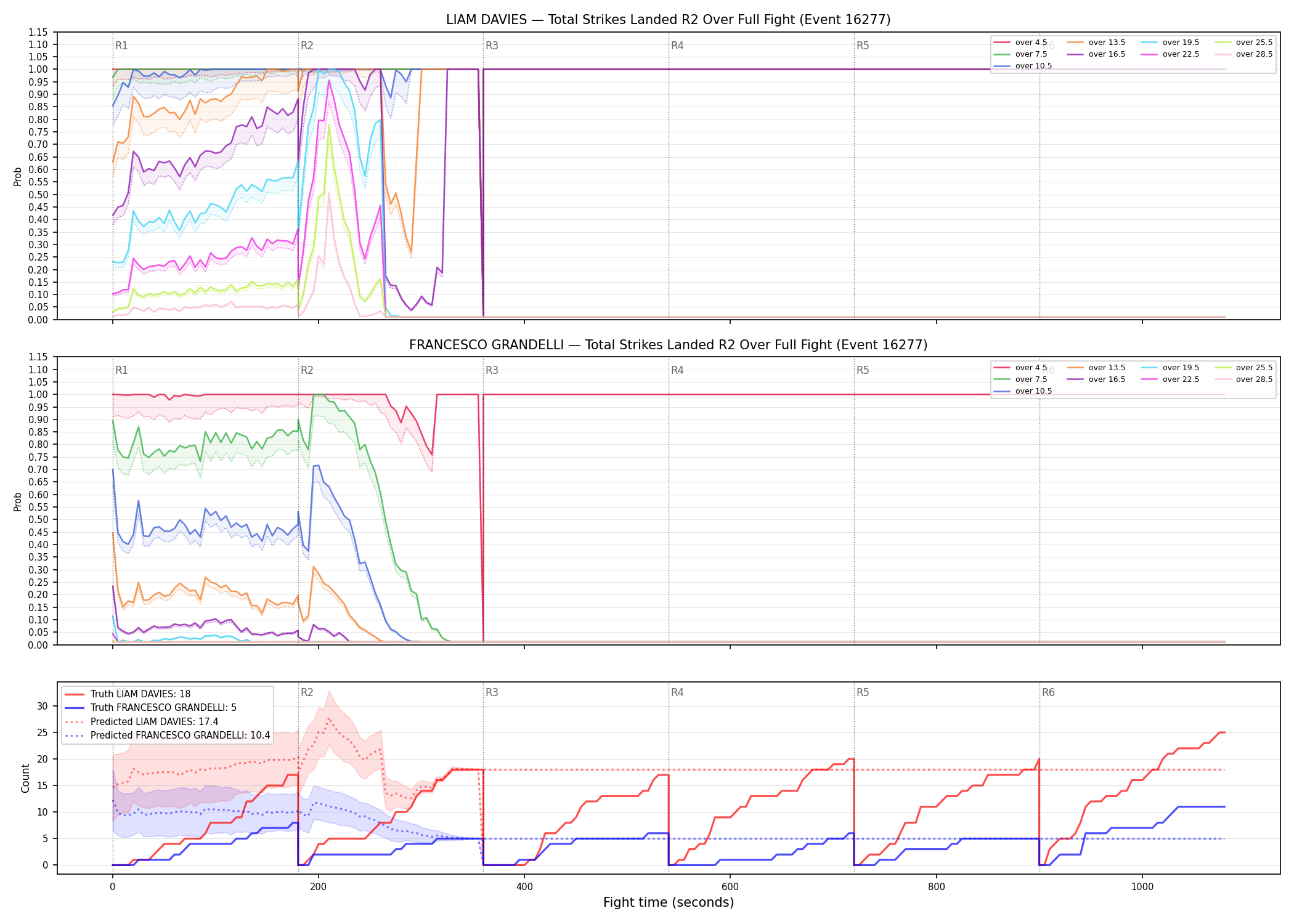1294x924 pixels.
Task: Click the R2 round marker in bottom chart
Action: point(307,692)
